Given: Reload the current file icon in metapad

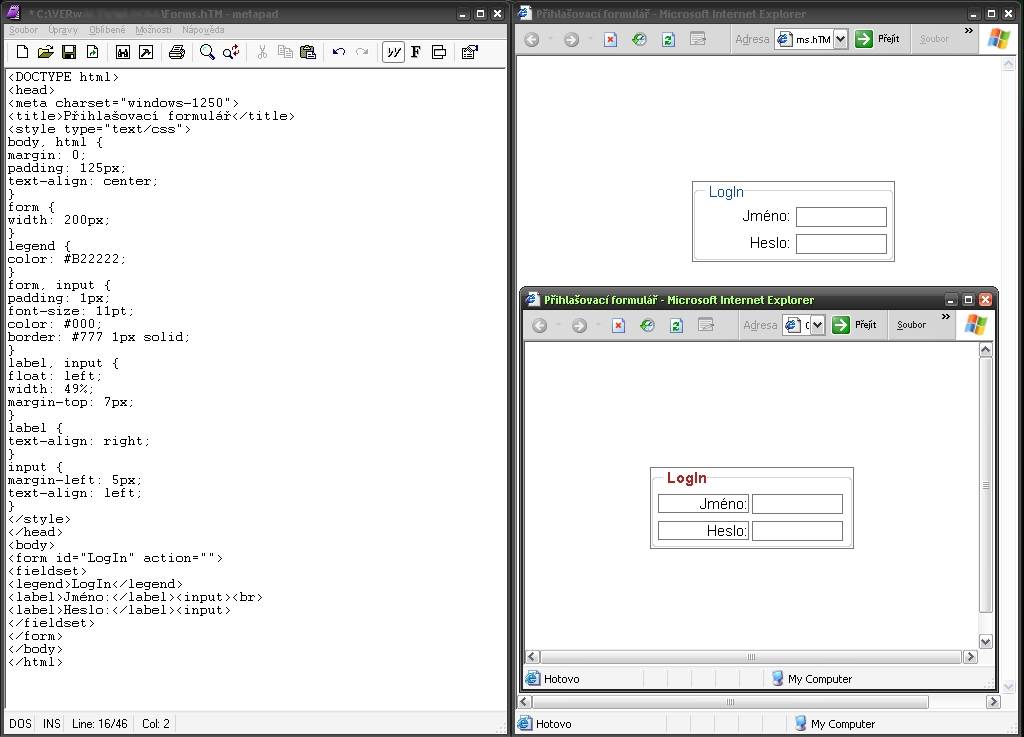Looking at the screenshot, I should pos(92,52).
